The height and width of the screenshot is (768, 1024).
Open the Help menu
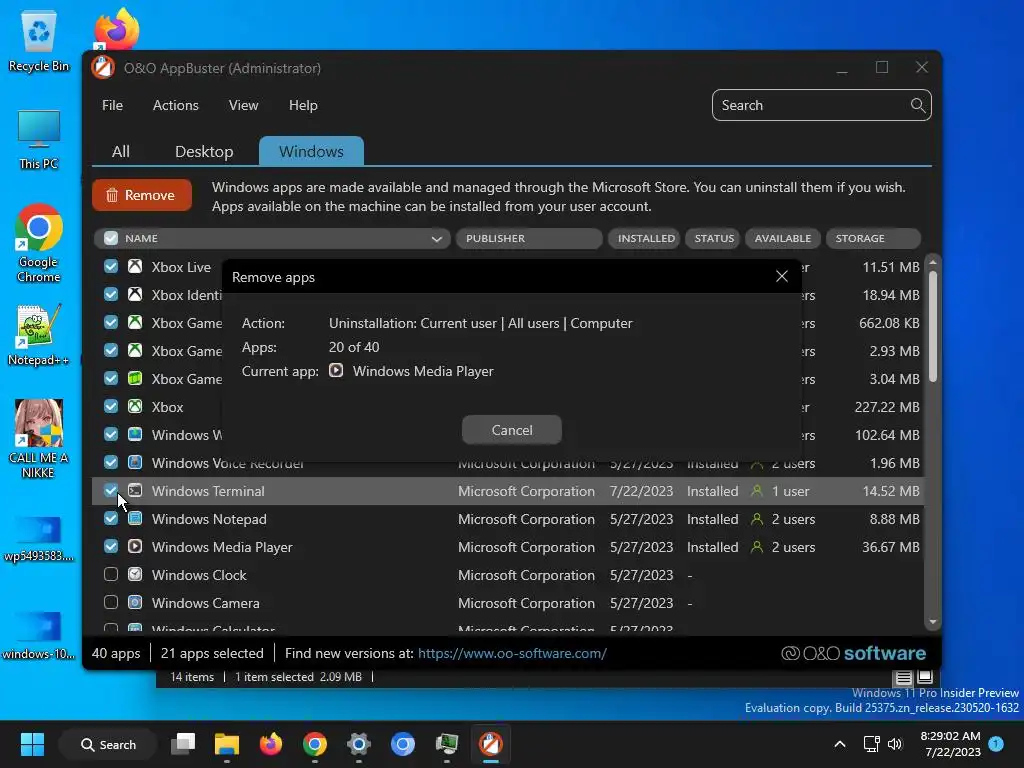(x=303, y=105)
